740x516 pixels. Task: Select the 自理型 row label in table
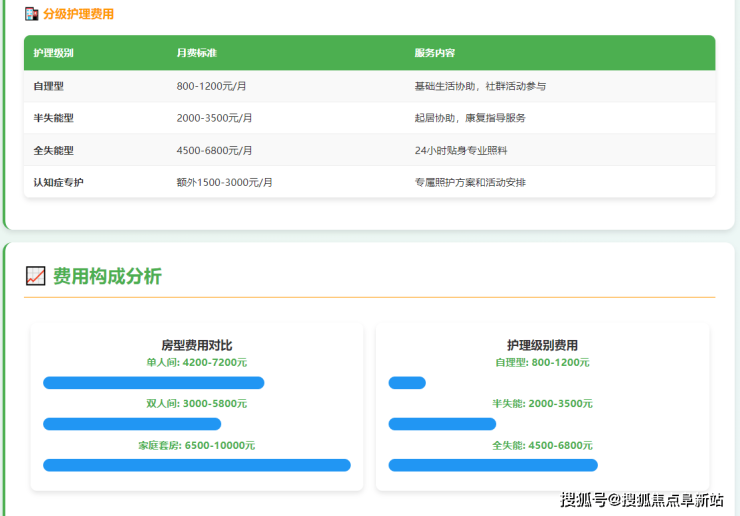click(x=49, y=87)
